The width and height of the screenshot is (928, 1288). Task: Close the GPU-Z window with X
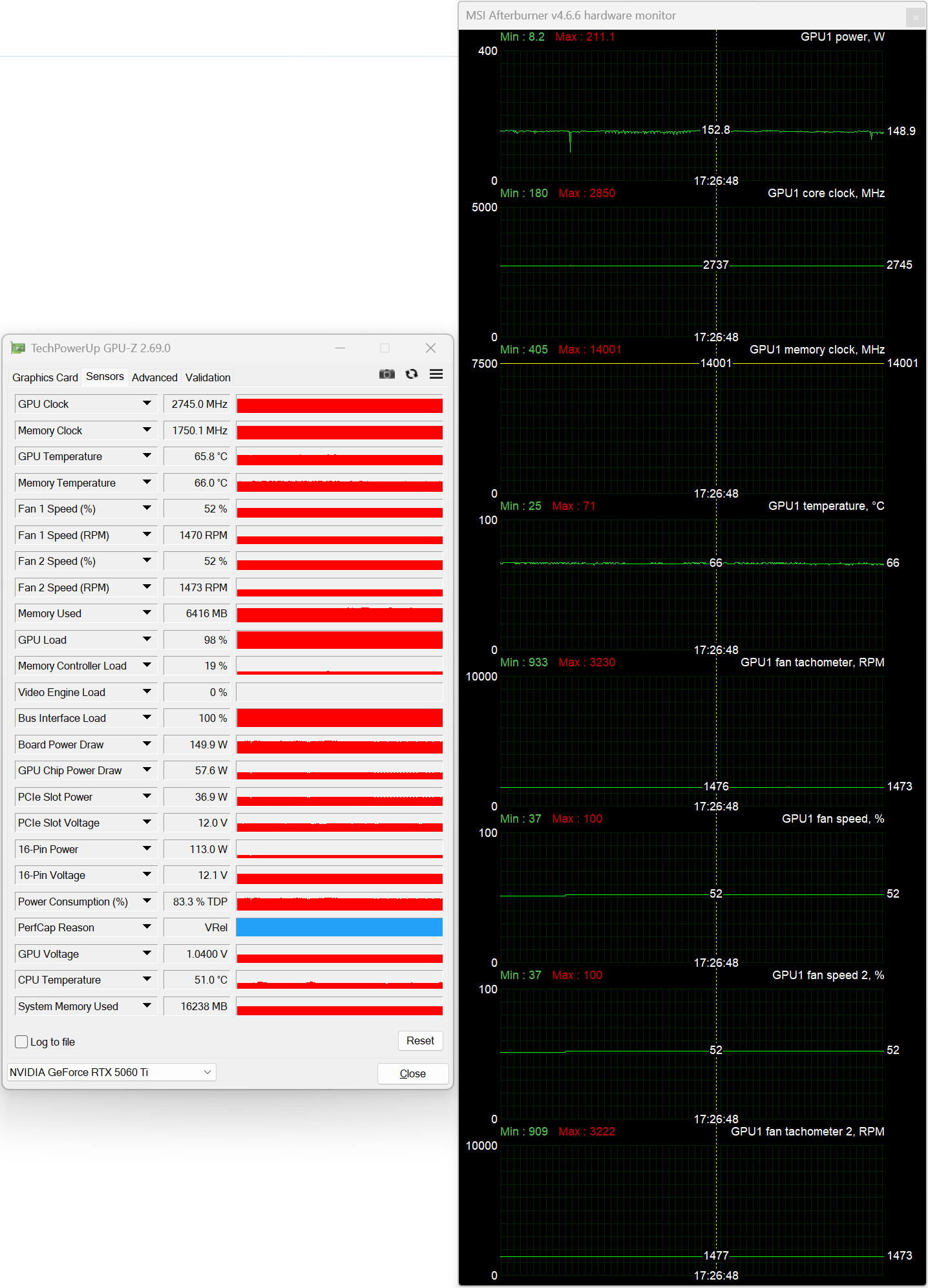point(430,348)
